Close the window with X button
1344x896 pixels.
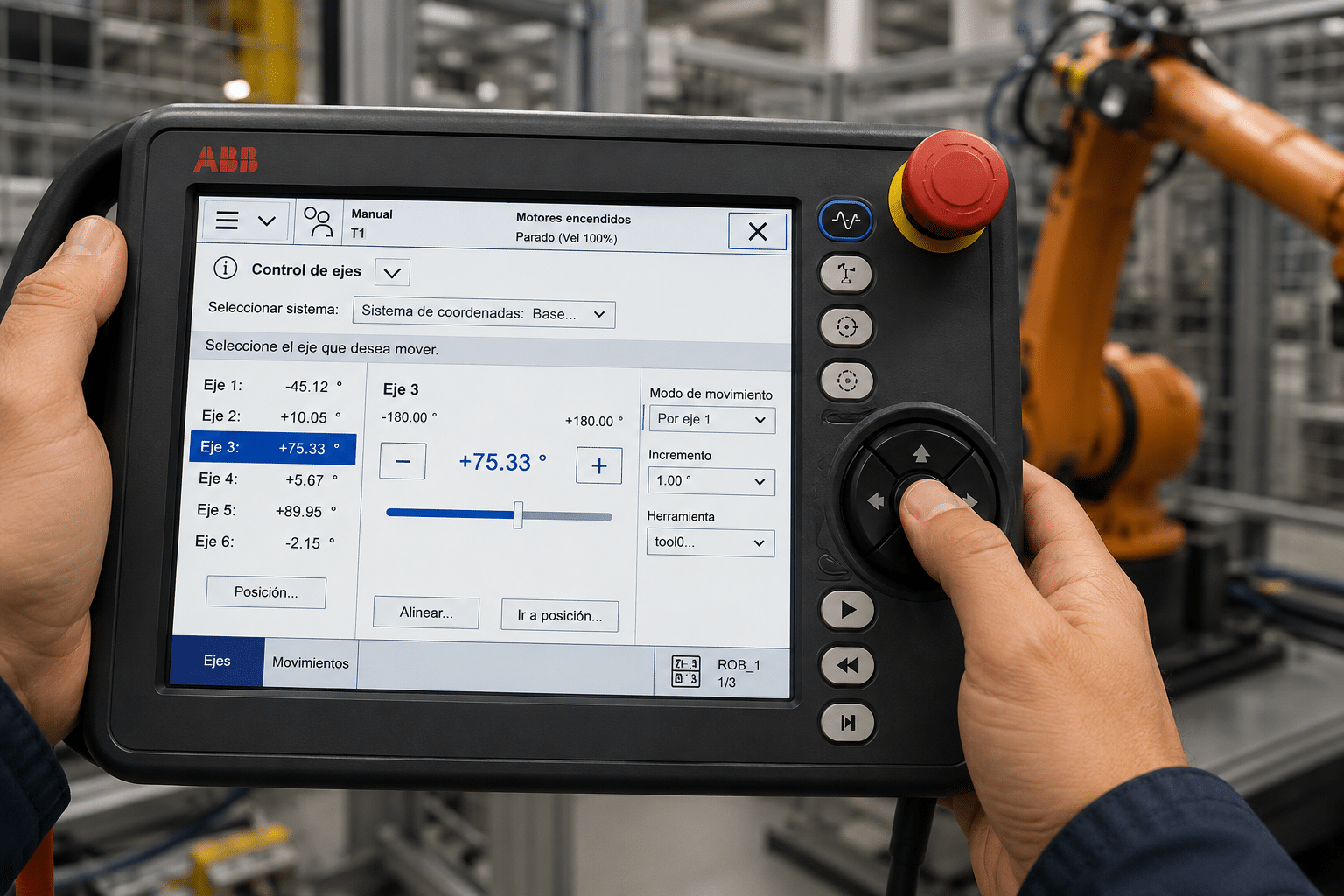[758, 231]
